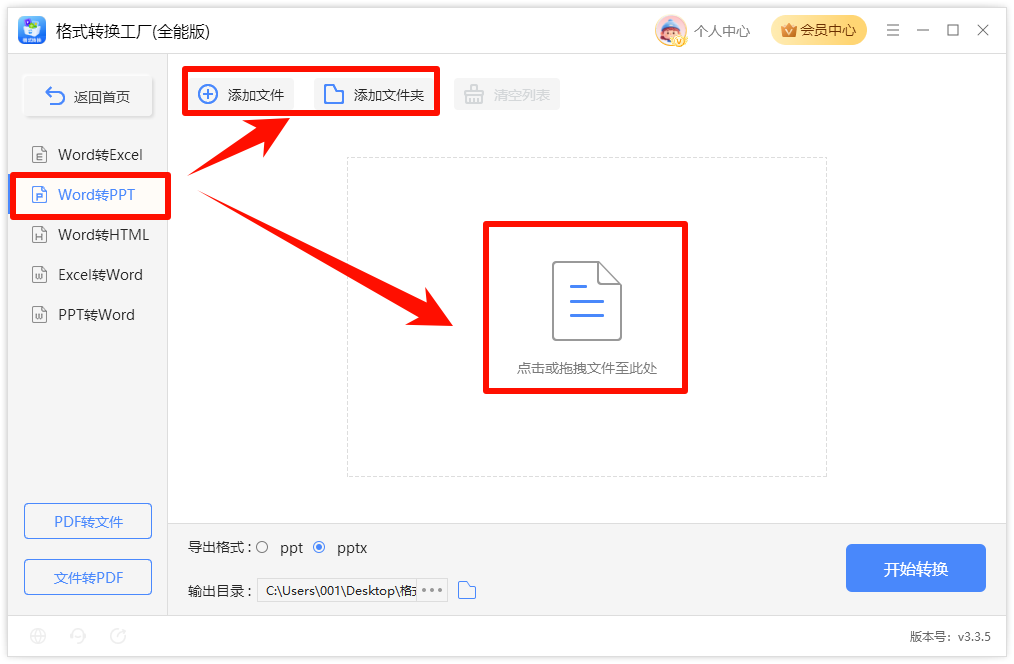Click the refresh/share icon in status bar
The height and width of the screenshot is (664, 1014).
tap(118, 636)
